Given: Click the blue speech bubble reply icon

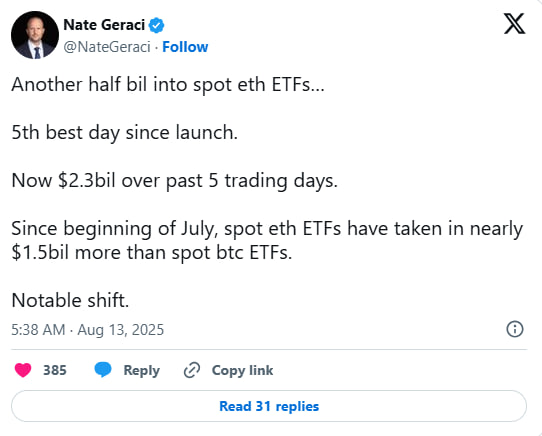Looking at the screenshot, I should coord(103,370).
